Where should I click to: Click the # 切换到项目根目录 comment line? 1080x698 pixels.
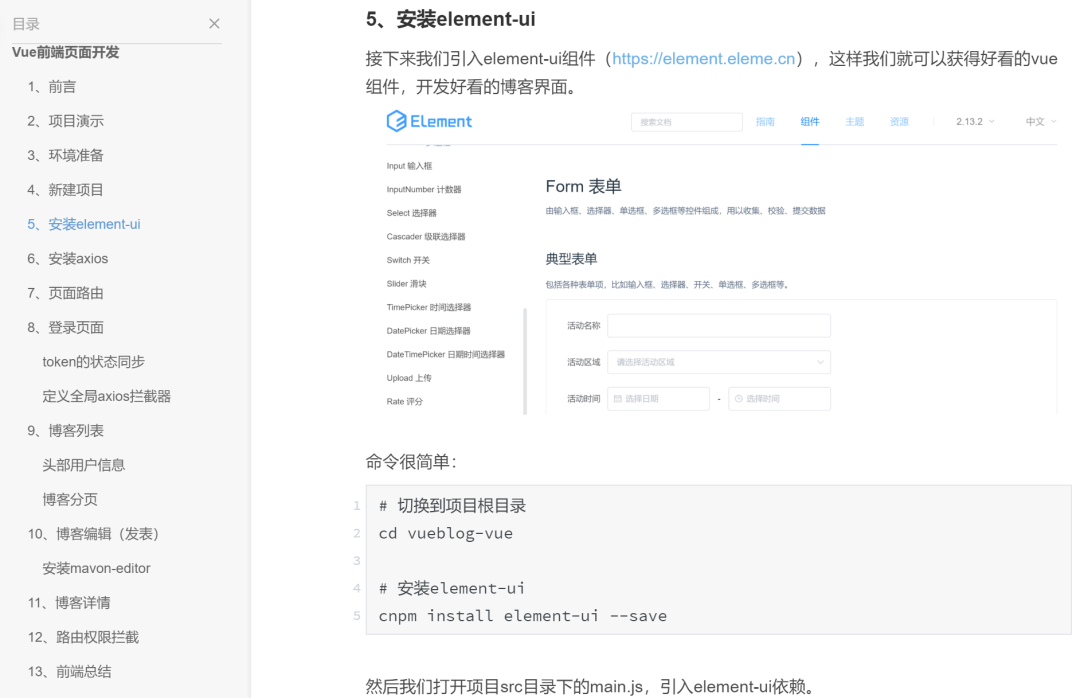[x=453, y=506]
